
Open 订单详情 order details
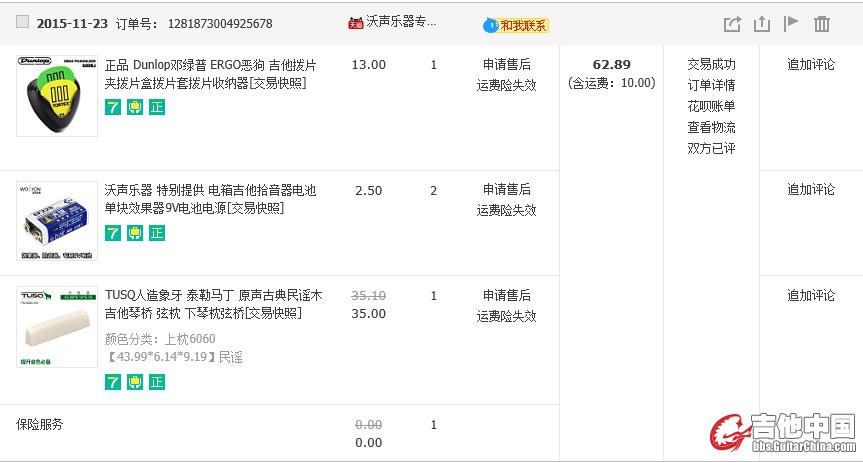pyautogui.click(x=710, y=85)
